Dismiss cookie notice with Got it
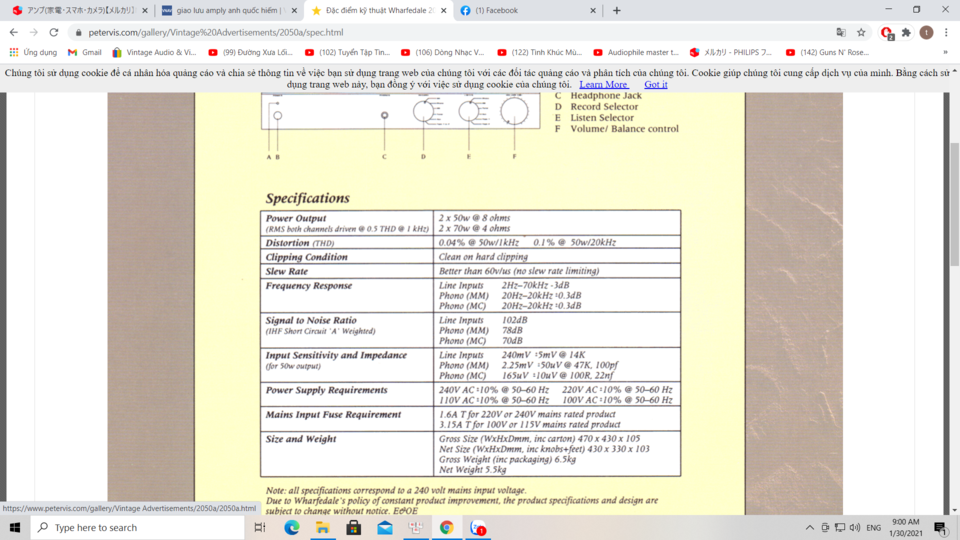This screenshot has height=540, width=960. [655, 84]
